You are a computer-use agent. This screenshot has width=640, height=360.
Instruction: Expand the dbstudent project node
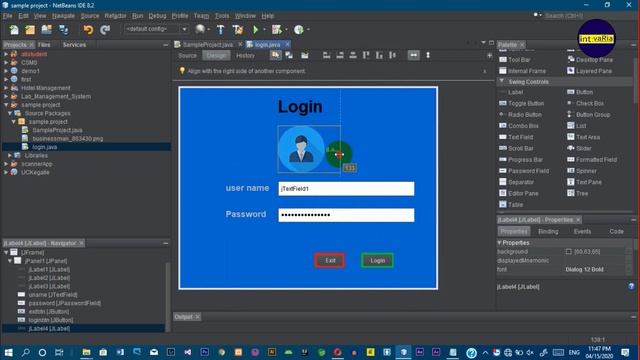click(6, 54)
